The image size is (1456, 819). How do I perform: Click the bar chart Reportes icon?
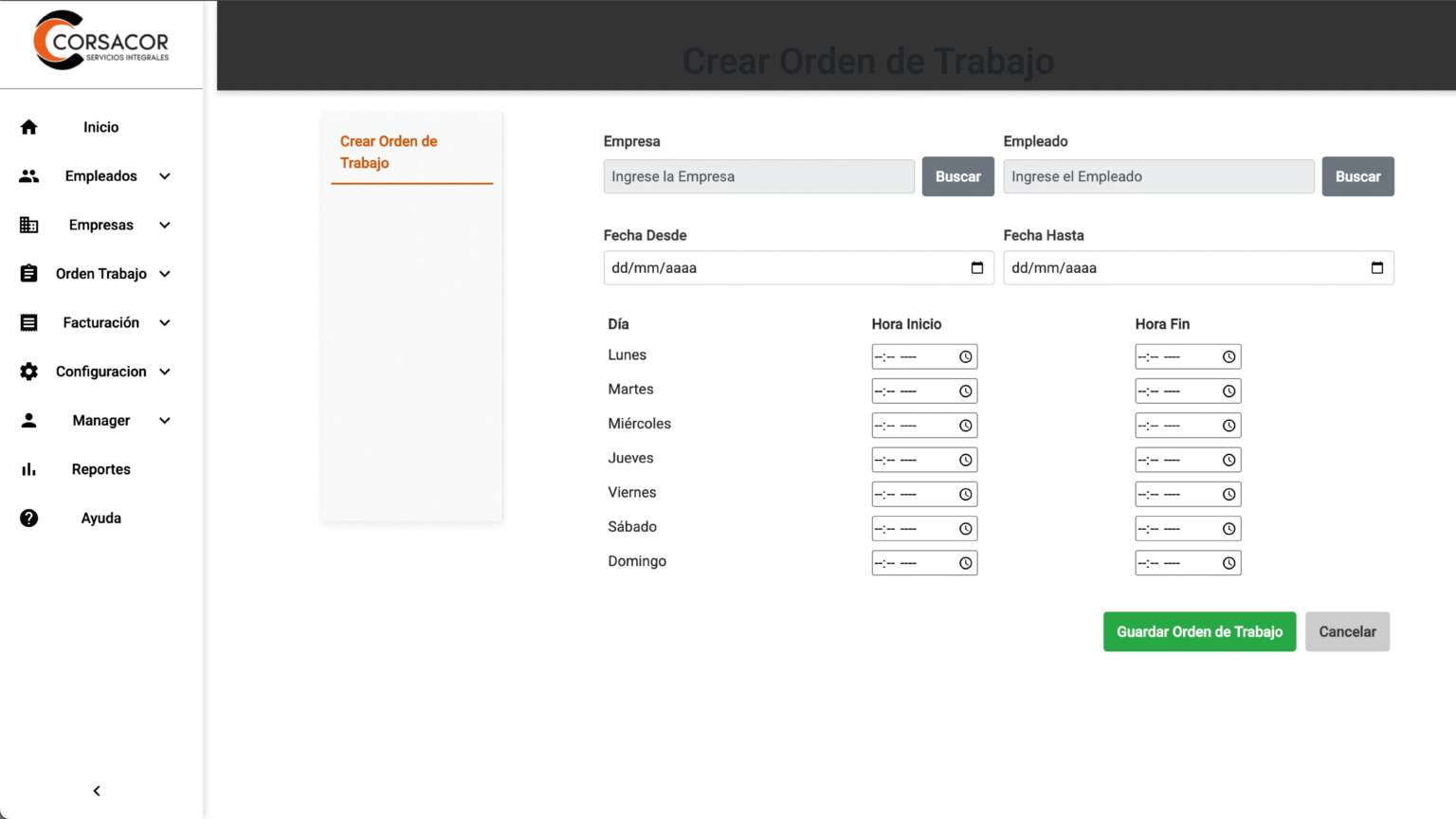[28, 469]
